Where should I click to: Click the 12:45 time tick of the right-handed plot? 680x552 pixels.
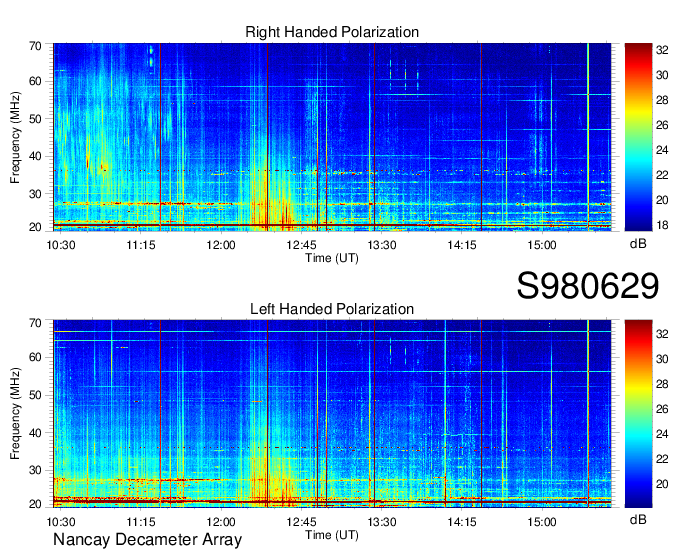301,245
